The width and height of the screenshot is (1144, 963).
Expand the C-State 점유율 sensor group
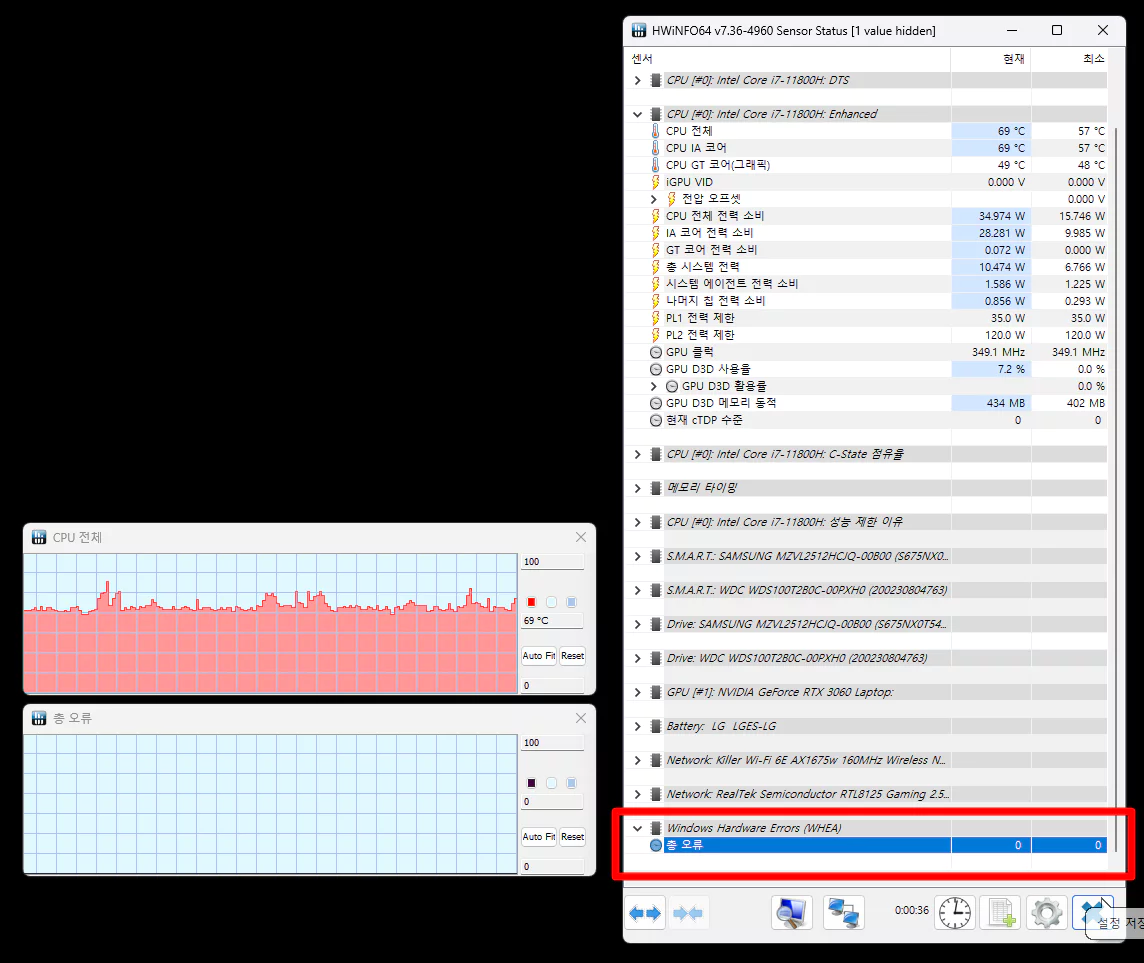click(638, 455)
